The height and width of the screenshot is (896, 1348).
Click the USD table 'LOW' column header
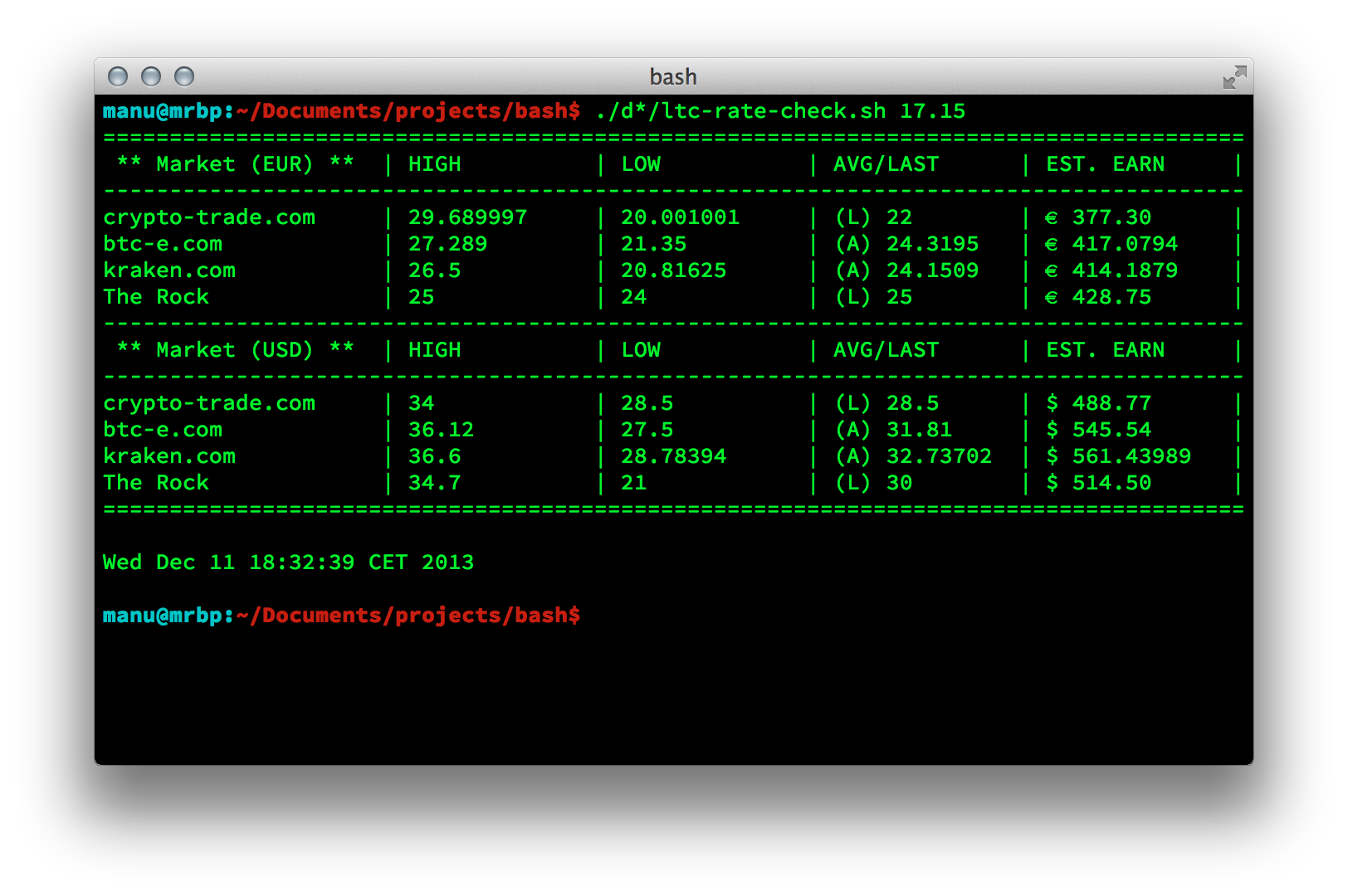click(x=641, y=350)
